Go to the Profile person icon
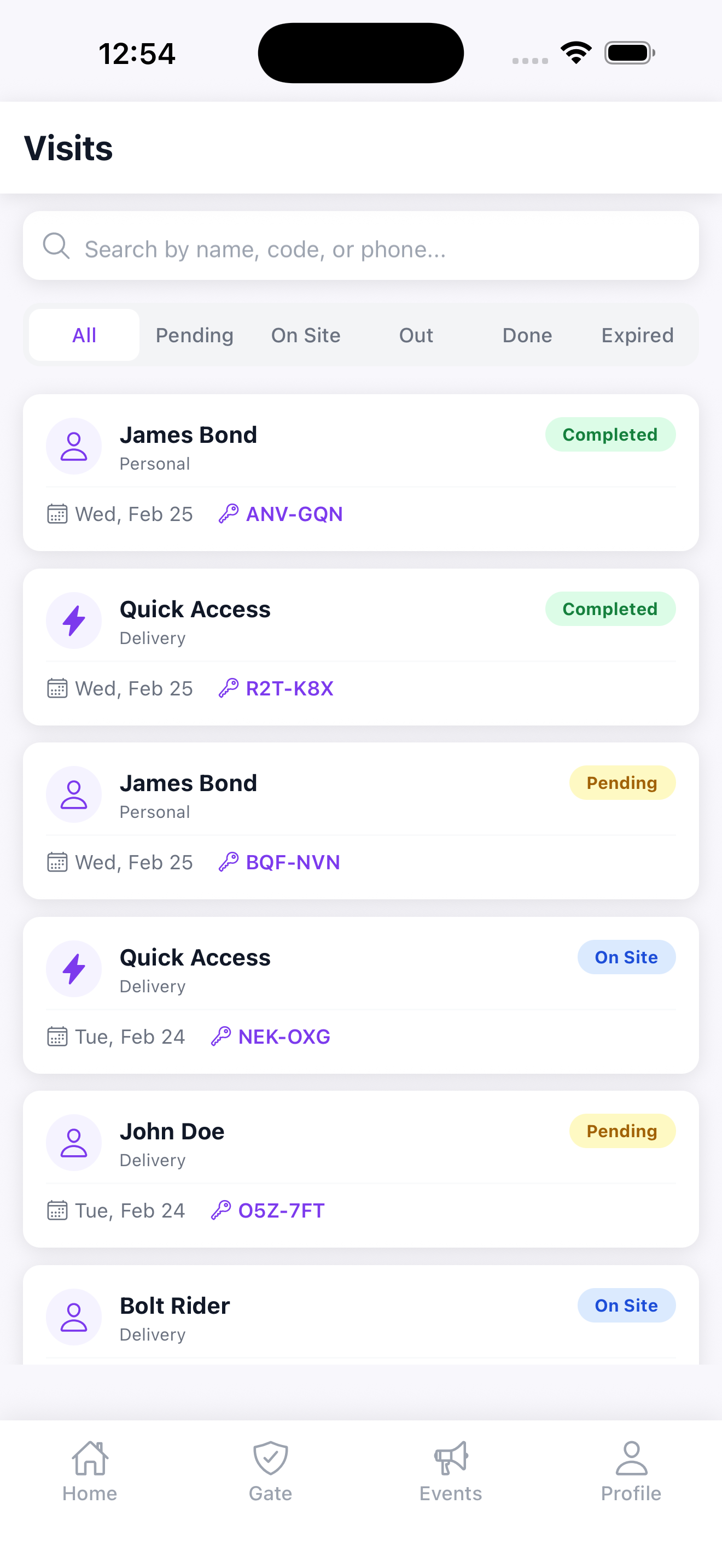Screen dimensions: 722x1568 631,1458
